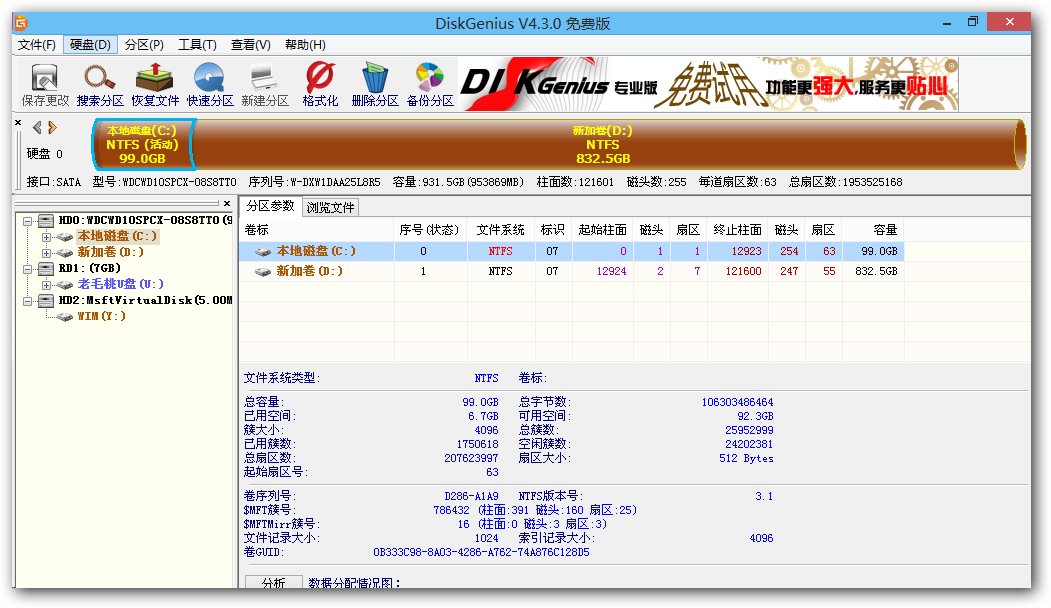Click the right arrow disk navigation icon
Viewport: 1051px width, 608px height.
coord(52,127)
